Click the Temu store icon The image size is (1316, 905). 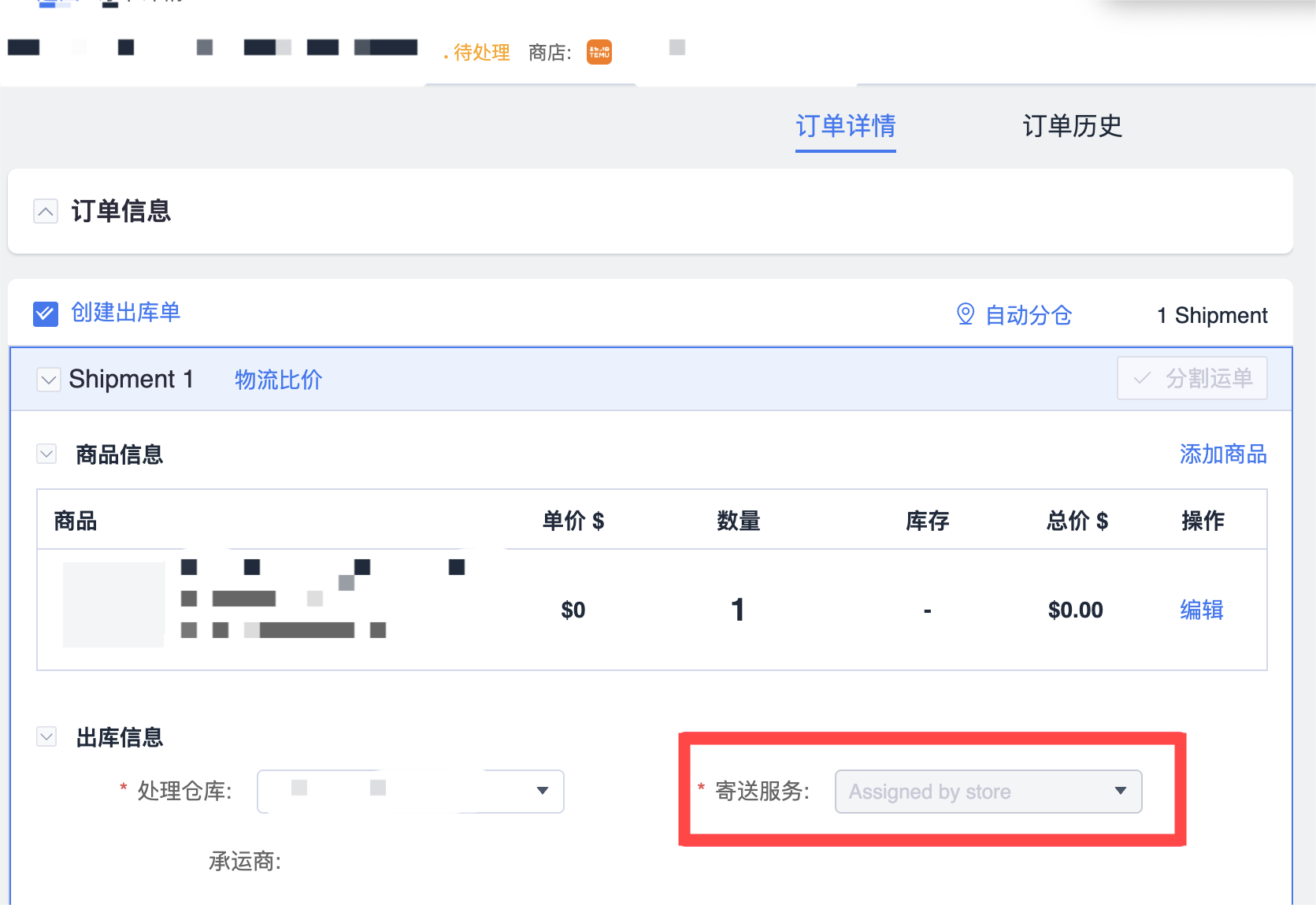599,52
